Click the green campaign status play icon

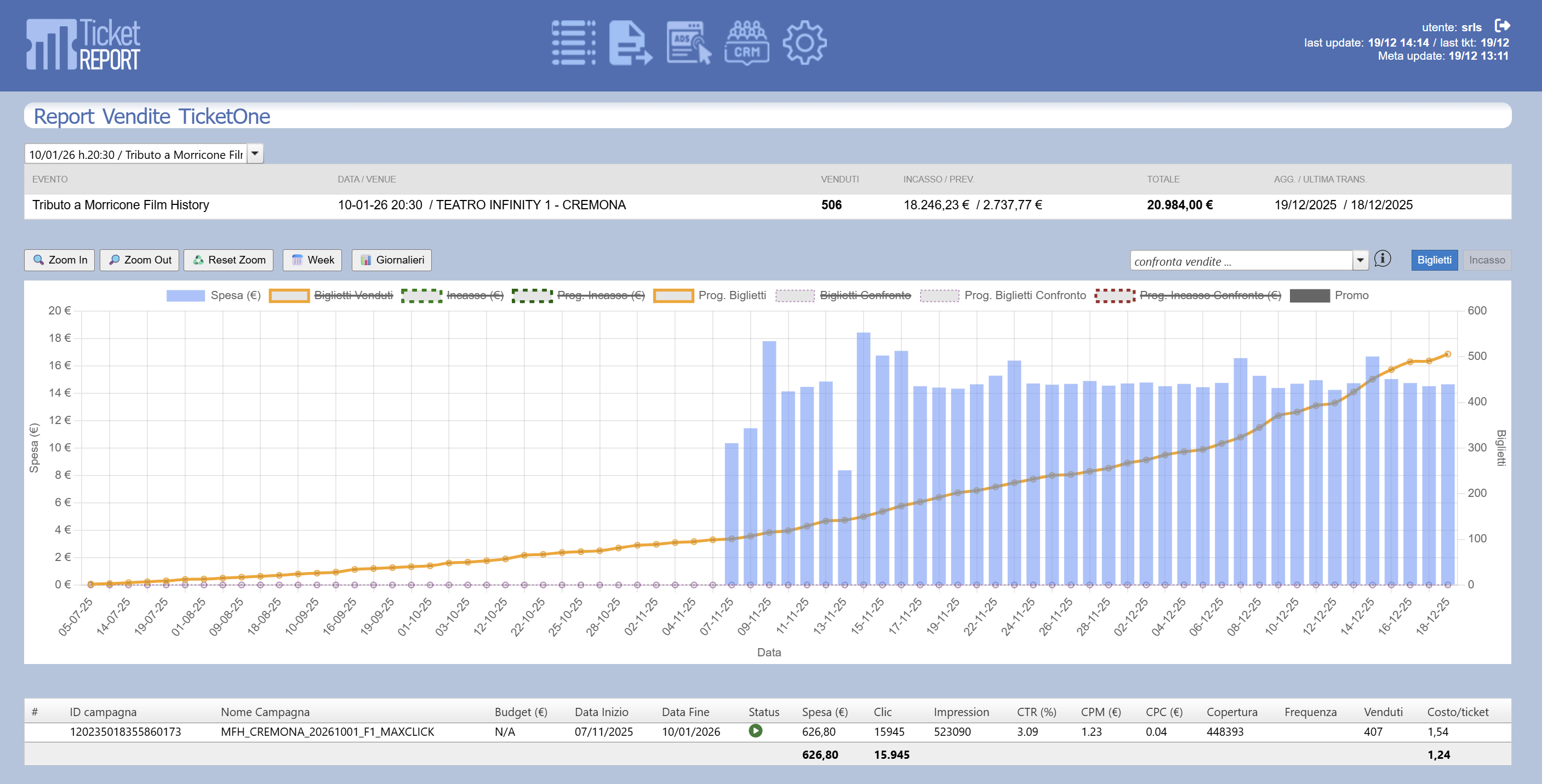click(x=755, y=731)
